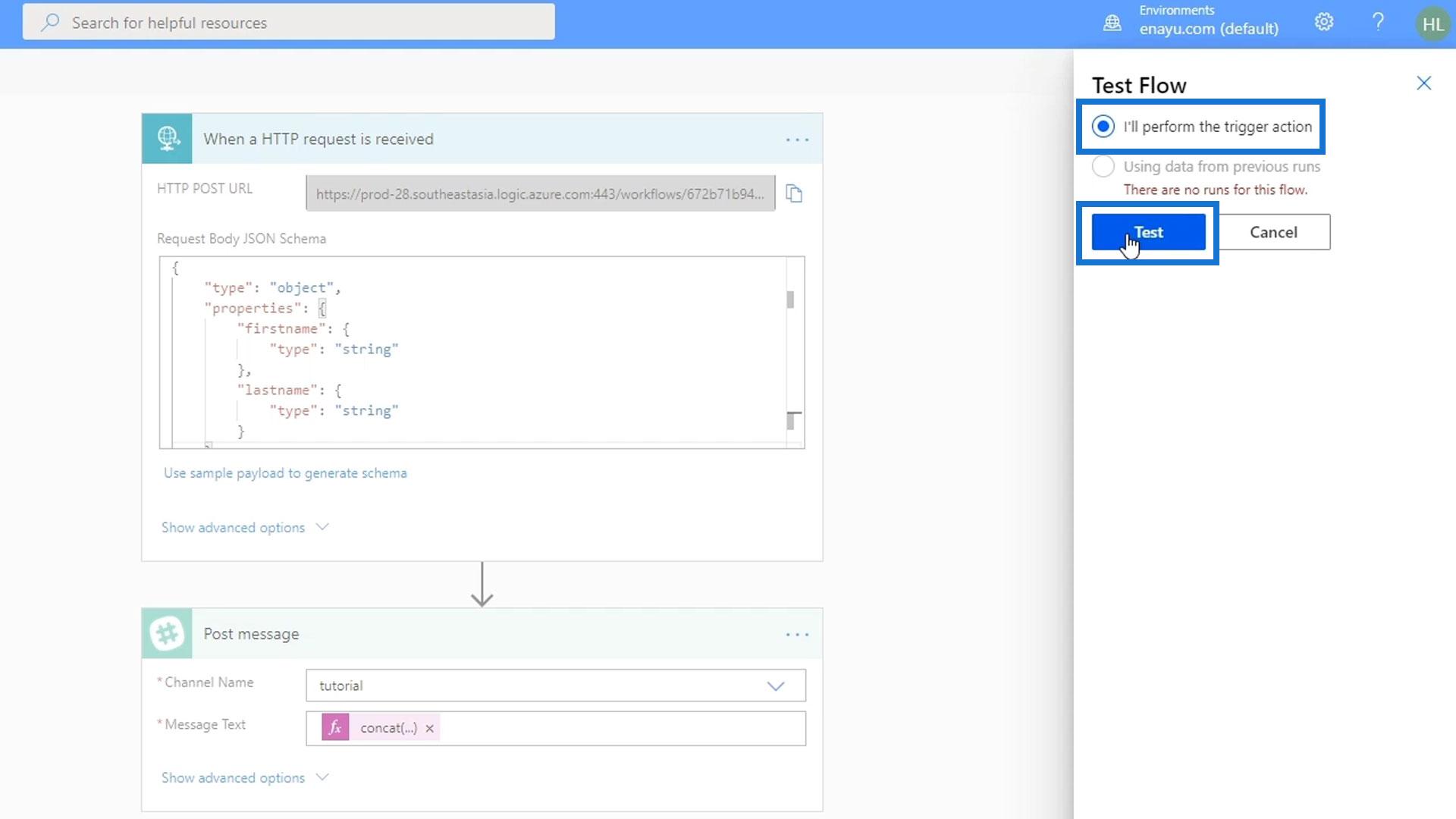The height and width of the screenshot is (819, 1456).
Task: Open HTTP request trigger ellipsis menu
Action: click(797, 140)
